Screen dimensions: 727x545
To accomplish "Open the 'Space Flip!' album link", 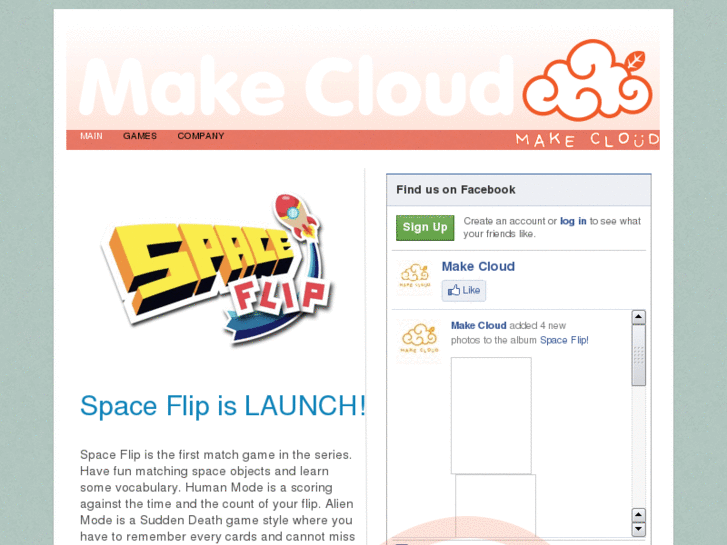I will coord(564,340).
